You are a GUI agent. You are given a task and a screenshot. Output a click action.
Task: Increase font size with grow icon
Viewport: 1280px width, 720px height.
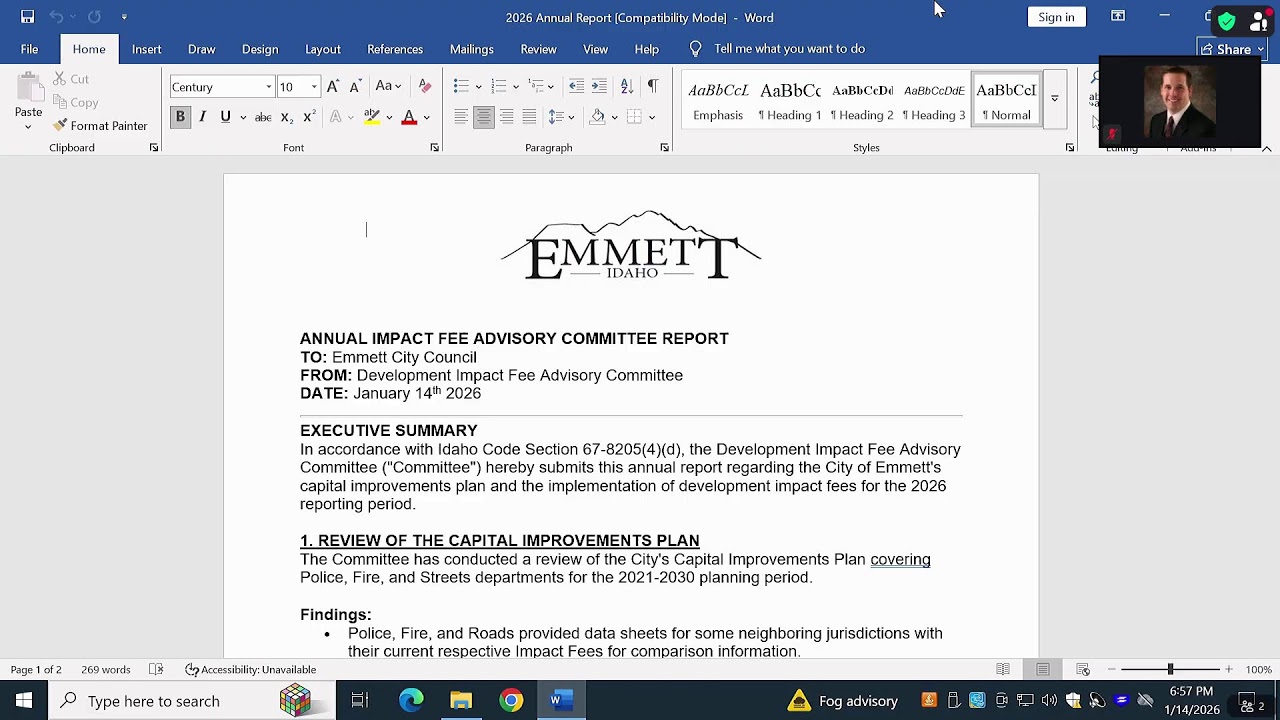[x=333, y=87]
